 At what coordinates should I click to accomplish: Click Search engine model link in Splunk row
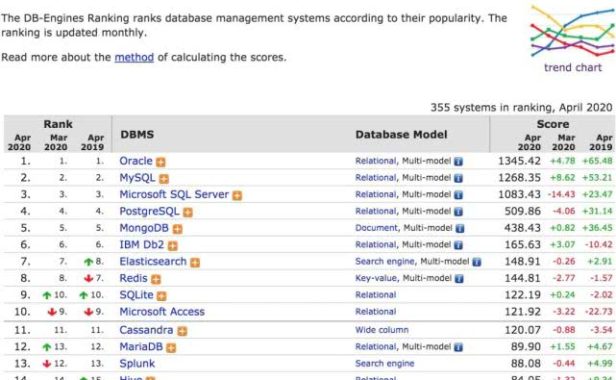385,363
